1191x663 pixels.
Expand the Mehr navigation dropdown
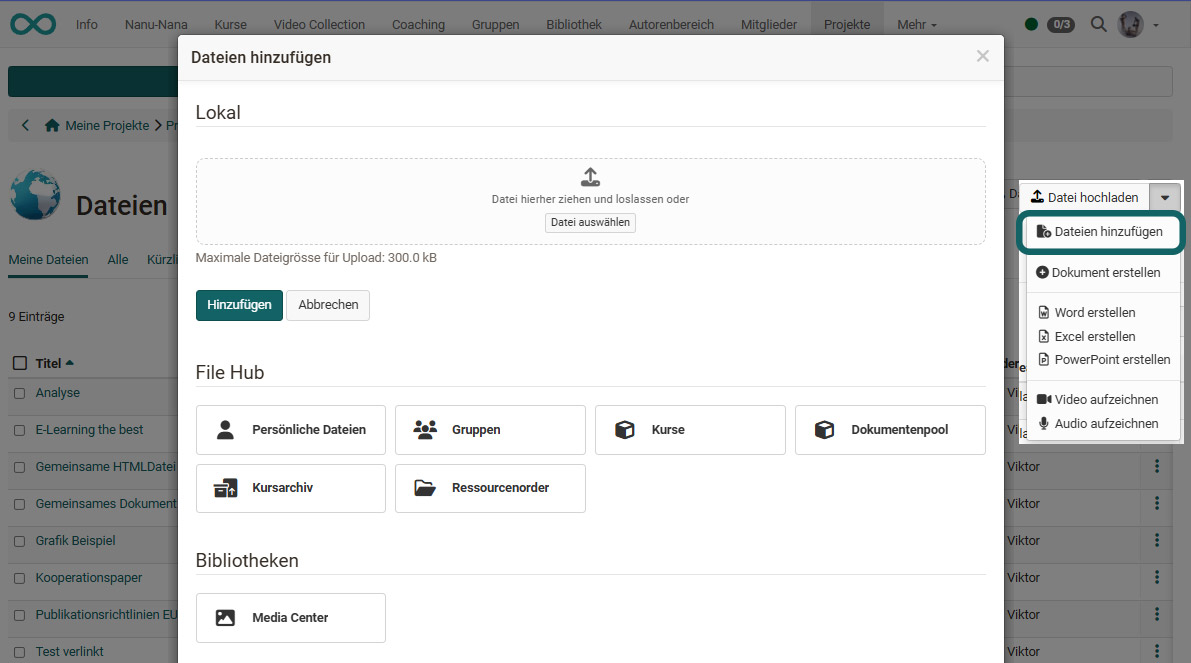917,24
